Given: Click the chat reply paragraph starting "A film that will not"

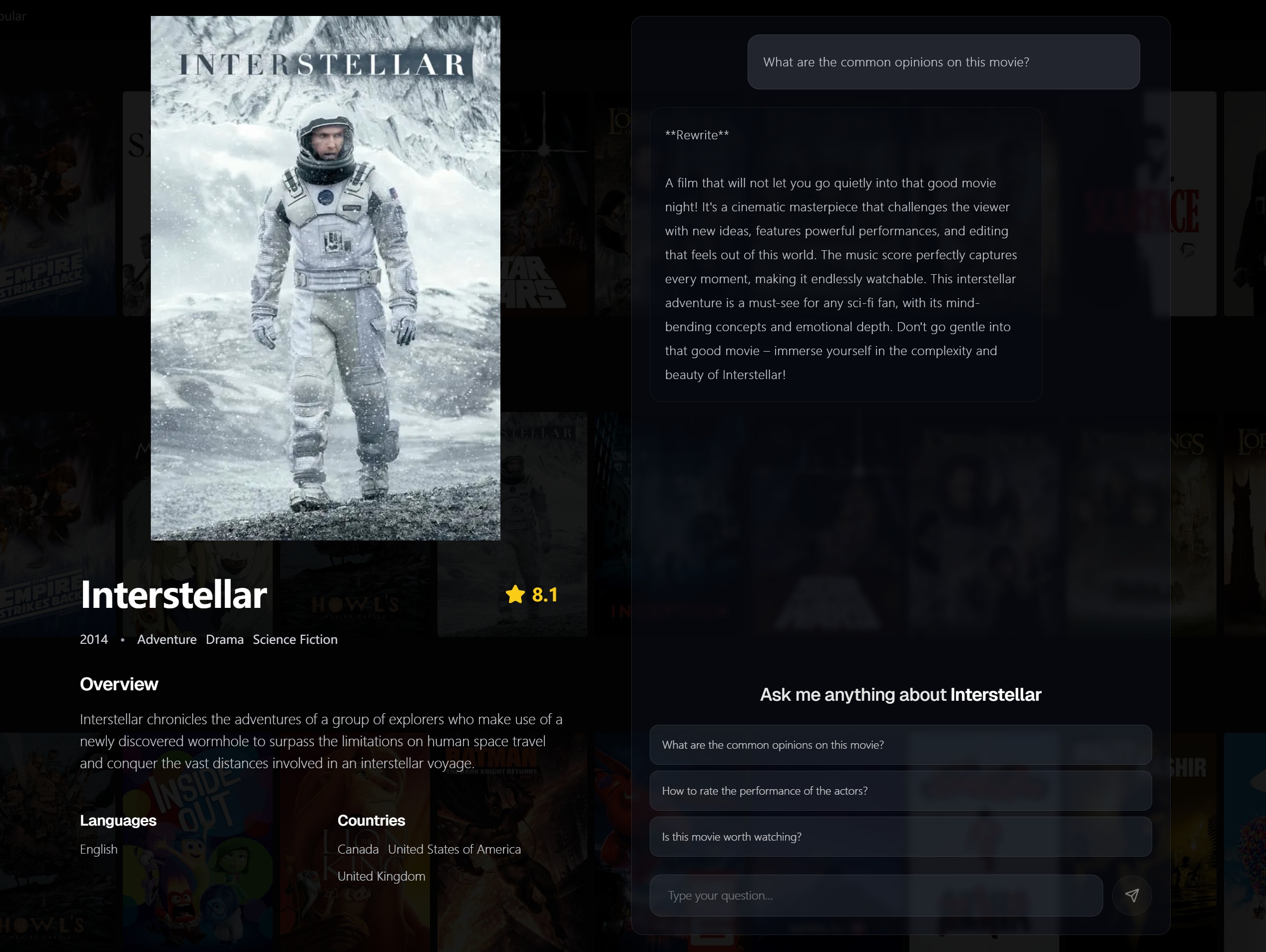Looking at the screenshot, I should [841, 279].
